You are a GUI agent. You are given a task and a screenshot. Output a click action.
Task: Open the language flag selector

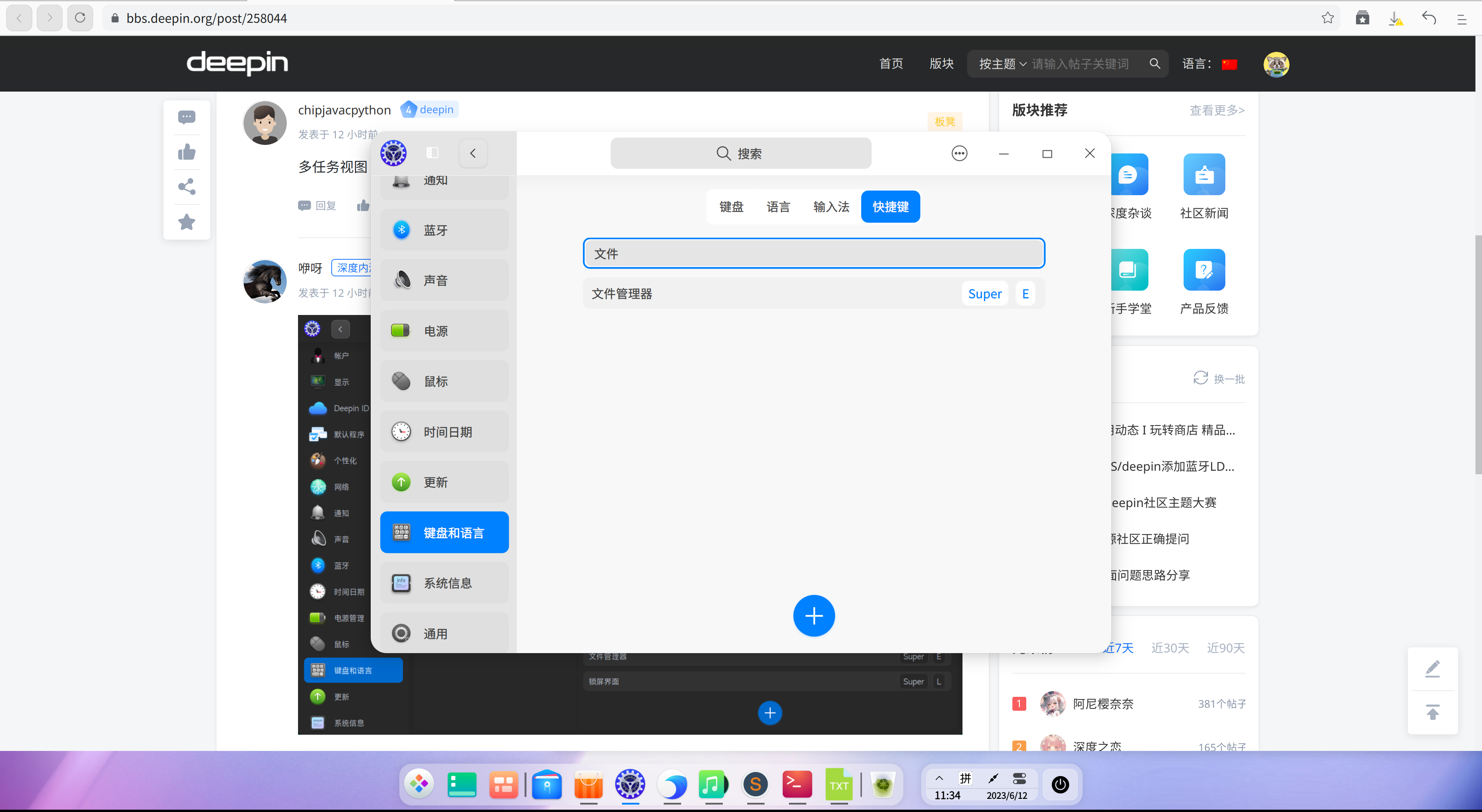(1229, 64)
